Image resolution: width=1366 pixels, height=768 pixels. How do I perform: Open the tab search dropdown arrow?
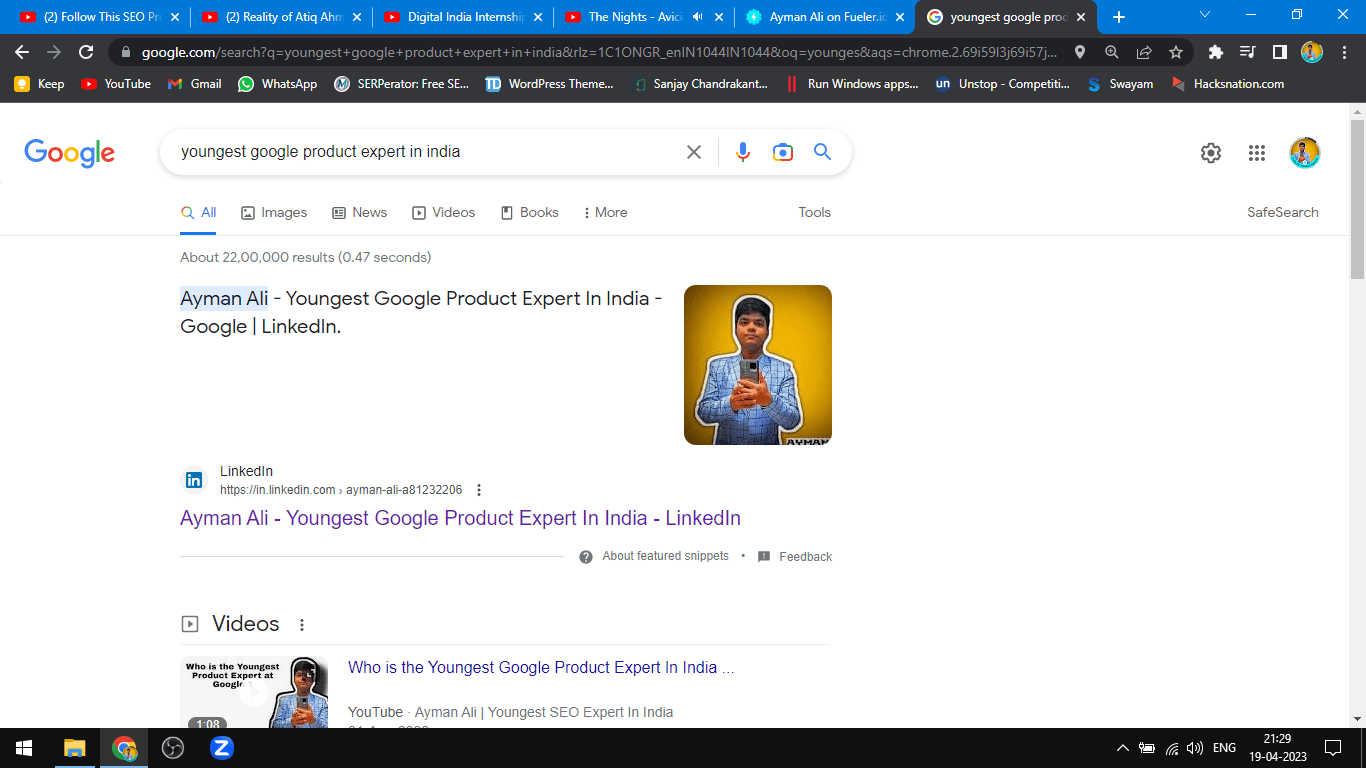tap(1205, 16)
